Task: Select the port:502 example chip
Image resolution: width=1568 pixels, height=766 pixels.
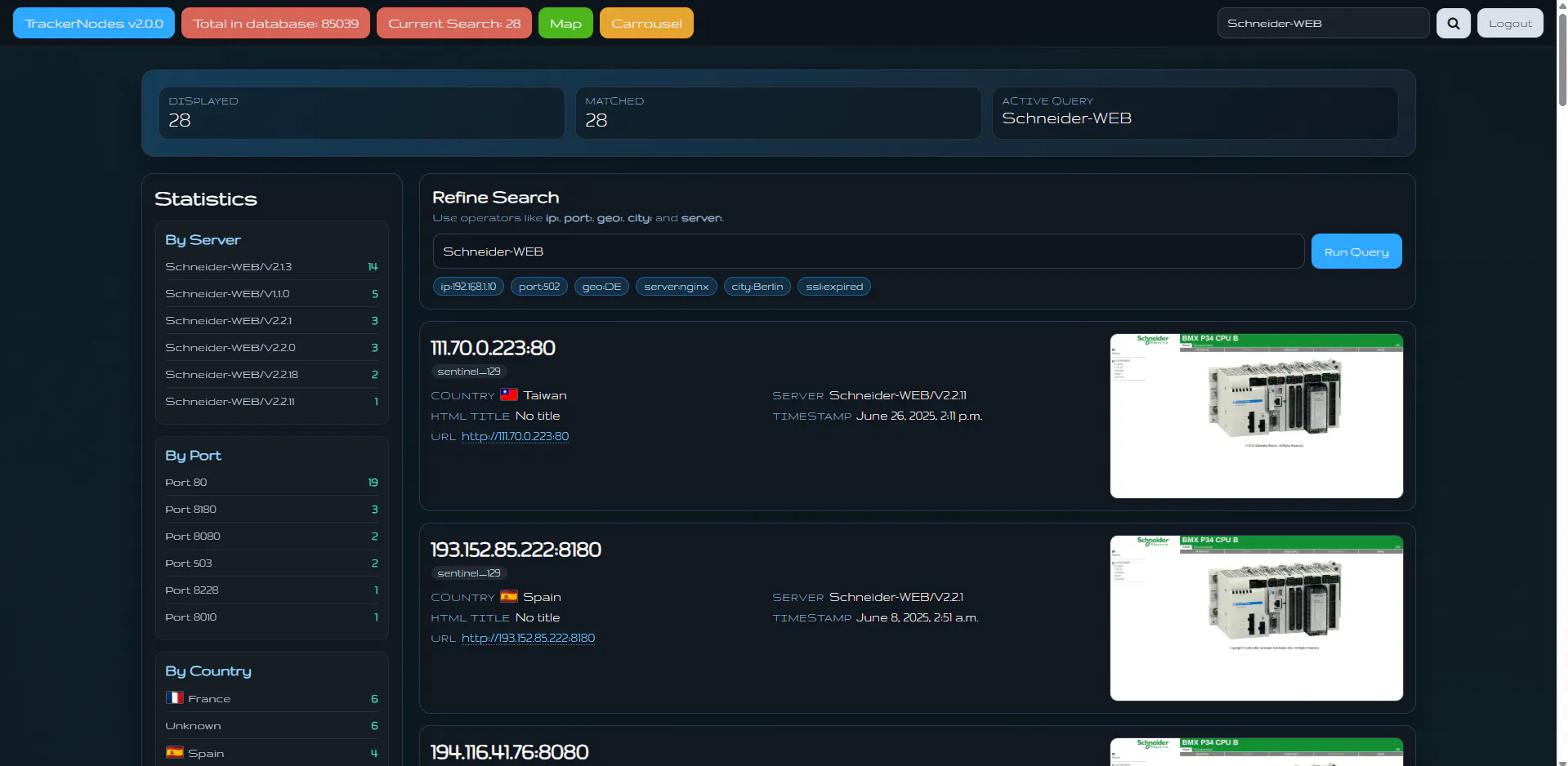Action: point(539,287)
